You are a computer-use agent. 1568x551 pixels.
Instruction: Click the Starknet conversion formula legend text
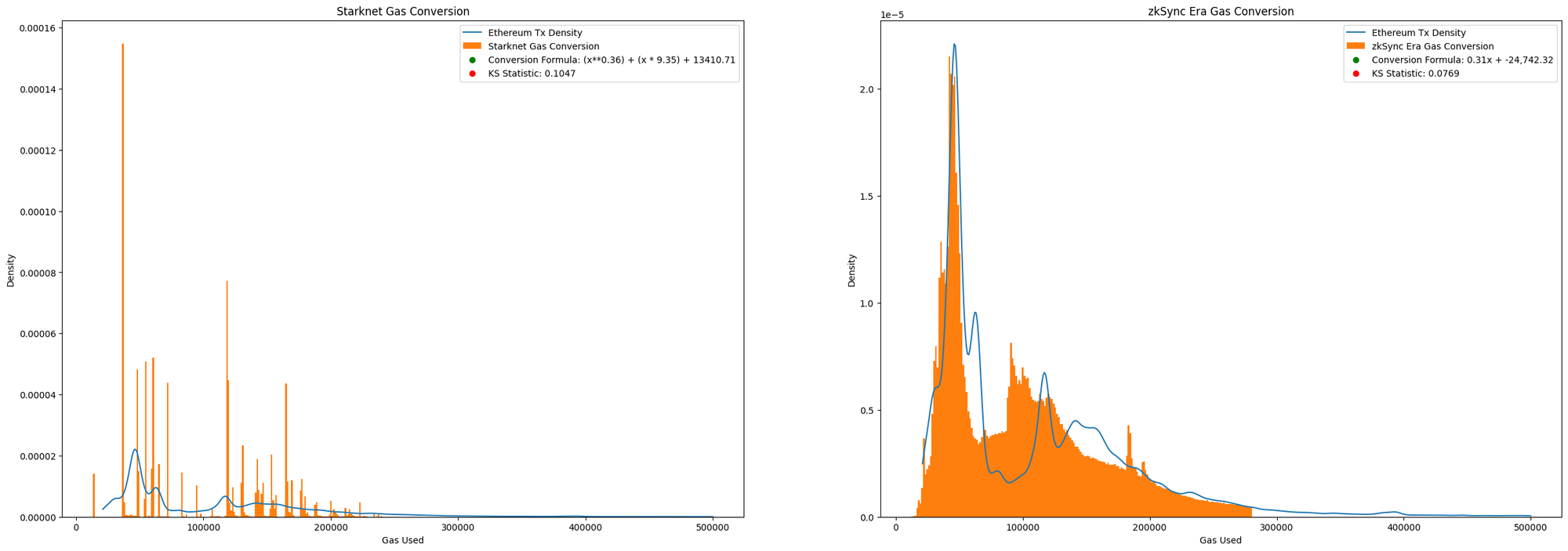pos(612,60)
